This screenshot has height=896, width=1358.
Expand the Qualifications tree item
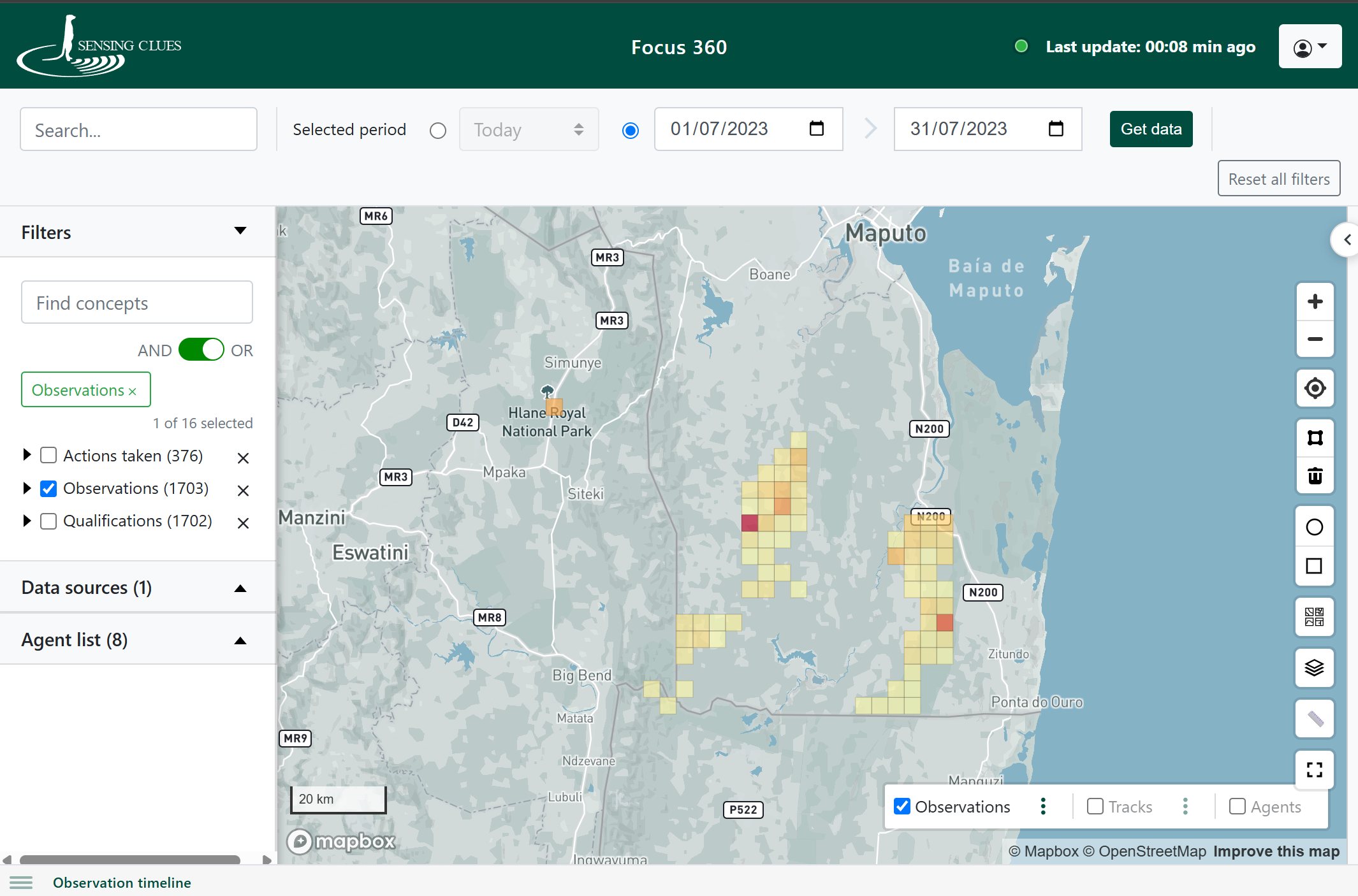tap(27, 521)
